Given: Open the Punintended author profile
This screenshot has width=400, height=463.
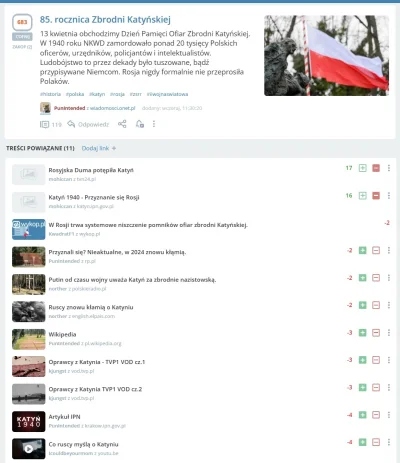Looking at the screenshot, I should [69, 108].
